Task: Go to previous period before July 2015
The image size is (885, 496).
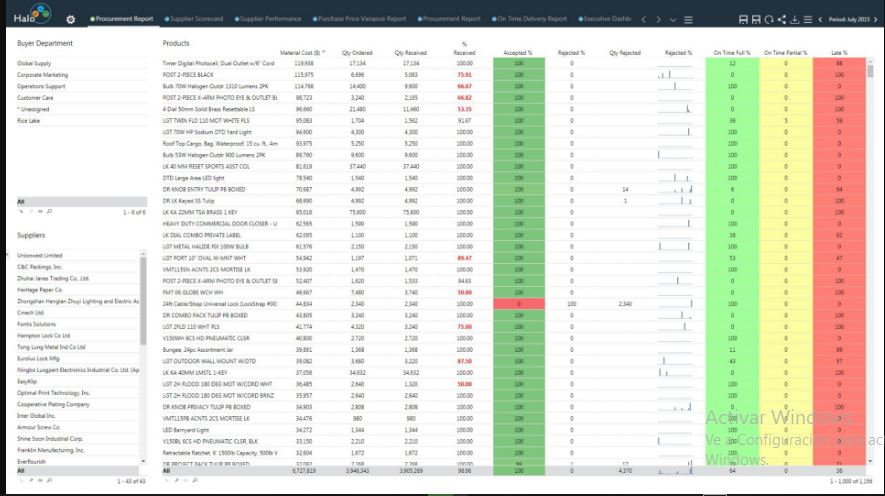Action: (x=821, y=19)
